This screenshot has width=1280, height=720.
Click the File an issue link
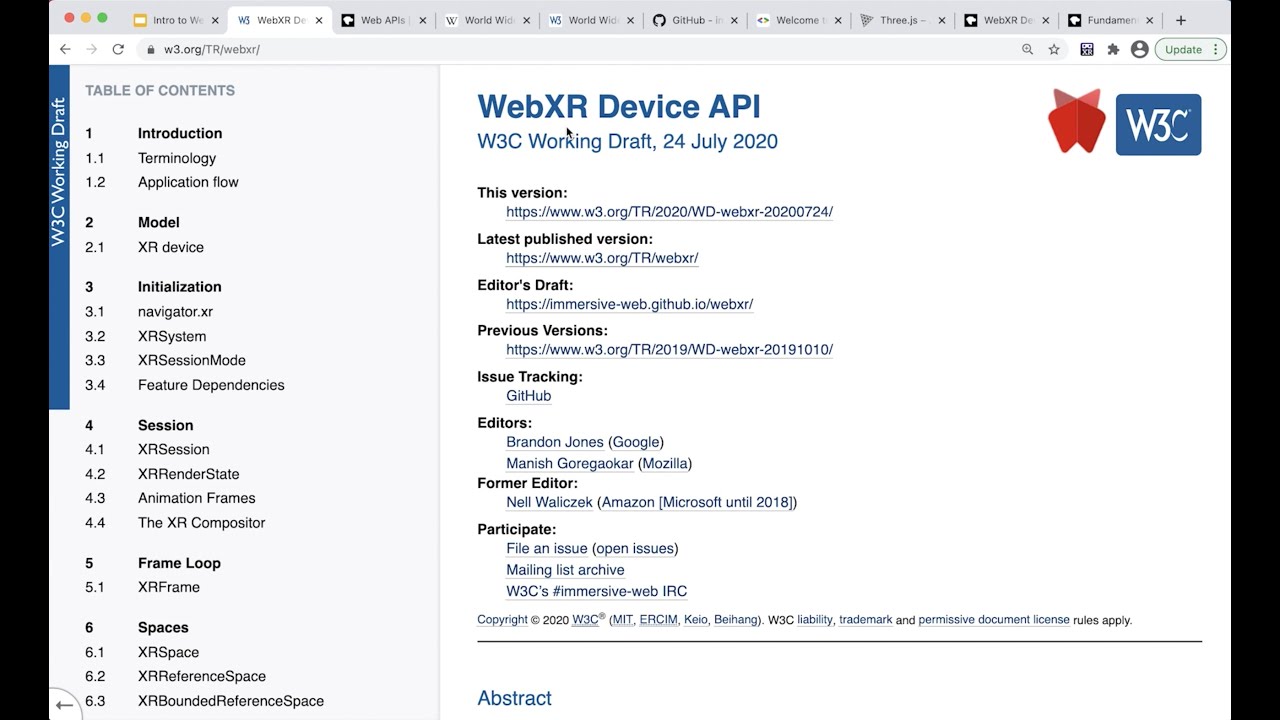pos(547,548)
